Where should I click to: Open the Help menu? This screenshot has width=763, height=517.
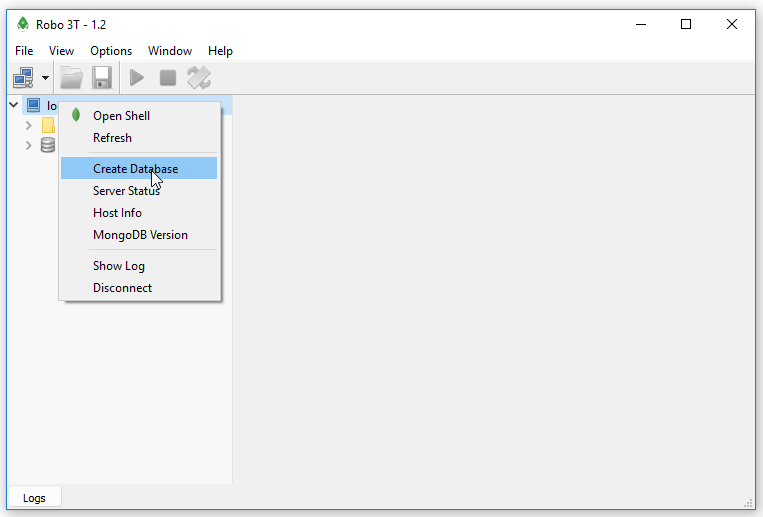click(220, 51)
